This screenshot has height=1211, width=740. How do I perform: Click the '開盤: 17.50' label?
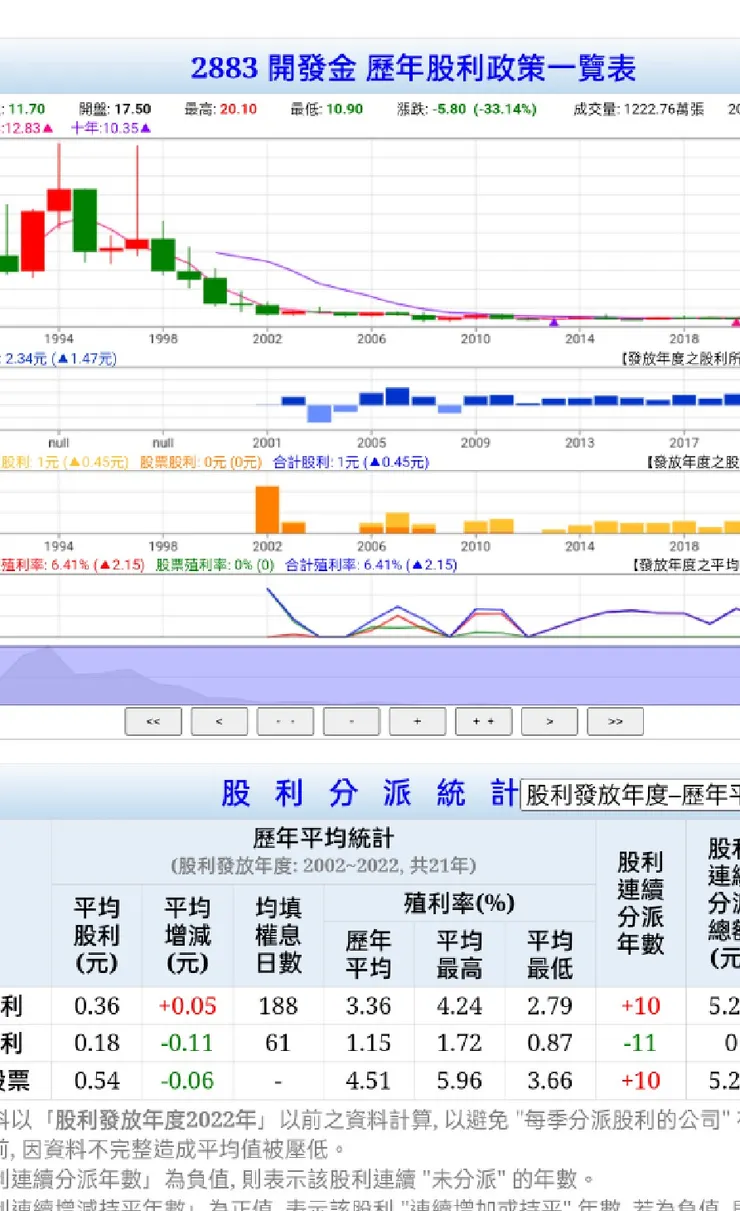pos(116,109)
